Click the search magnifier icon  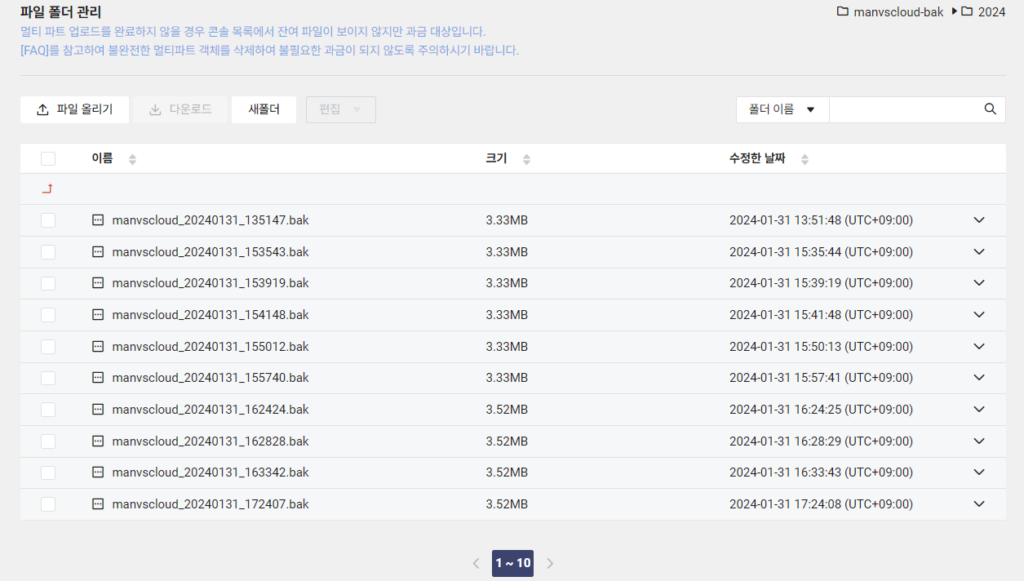click(x=990, y=109)
